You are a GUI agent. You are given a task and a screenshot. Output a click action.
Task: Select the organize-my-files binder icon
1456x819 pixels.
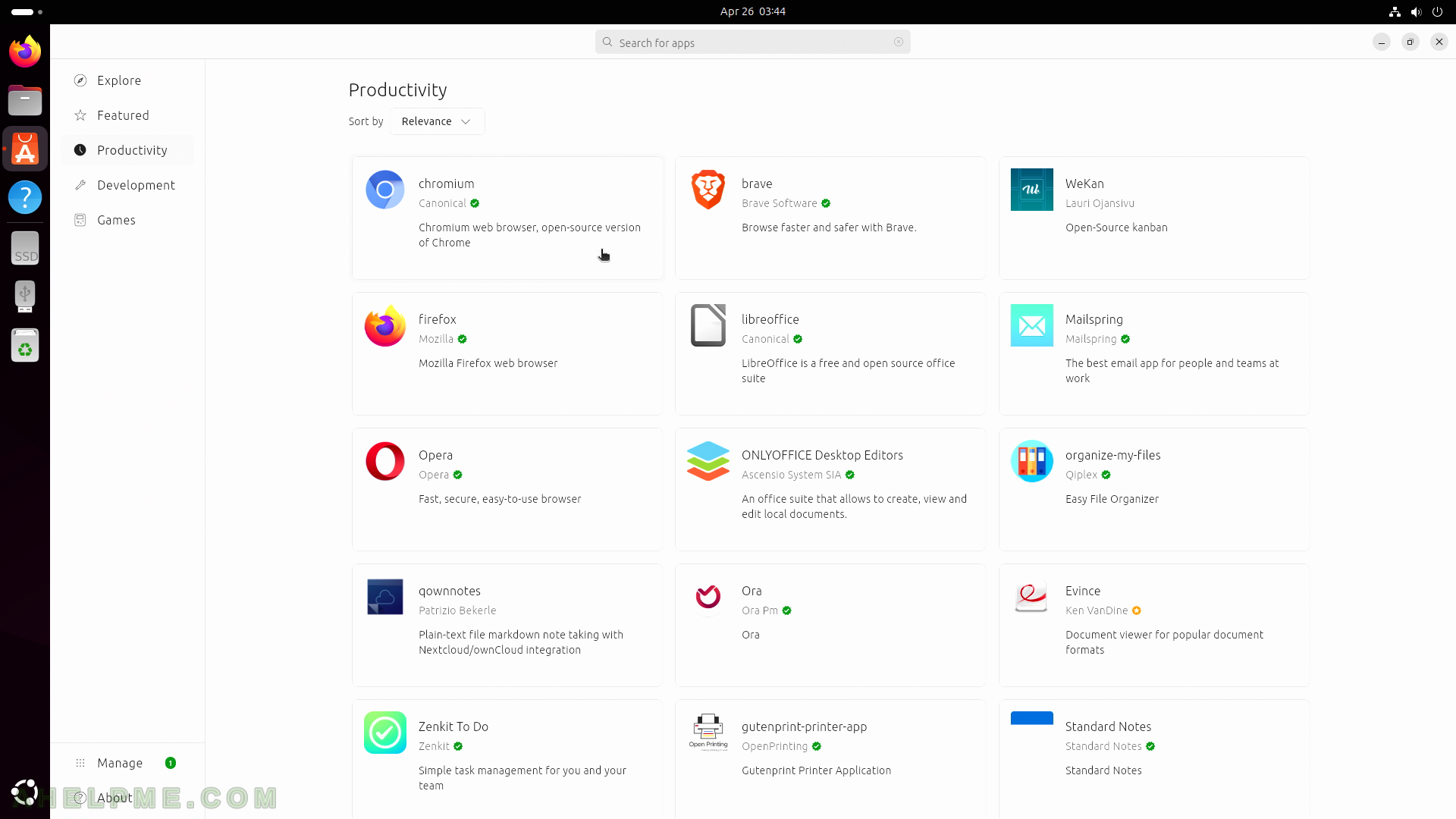[x=1032, y=461]
